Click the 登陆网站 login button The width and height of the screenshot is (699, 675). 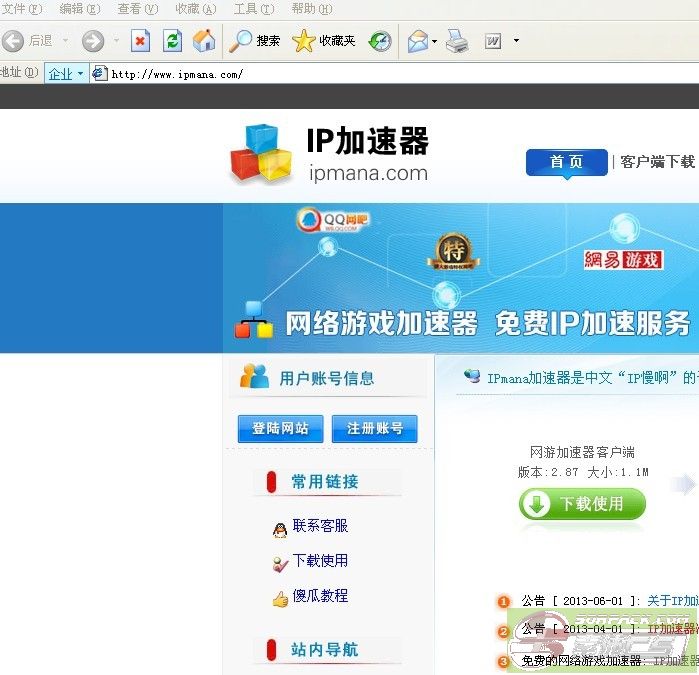[x=280, y=429]
